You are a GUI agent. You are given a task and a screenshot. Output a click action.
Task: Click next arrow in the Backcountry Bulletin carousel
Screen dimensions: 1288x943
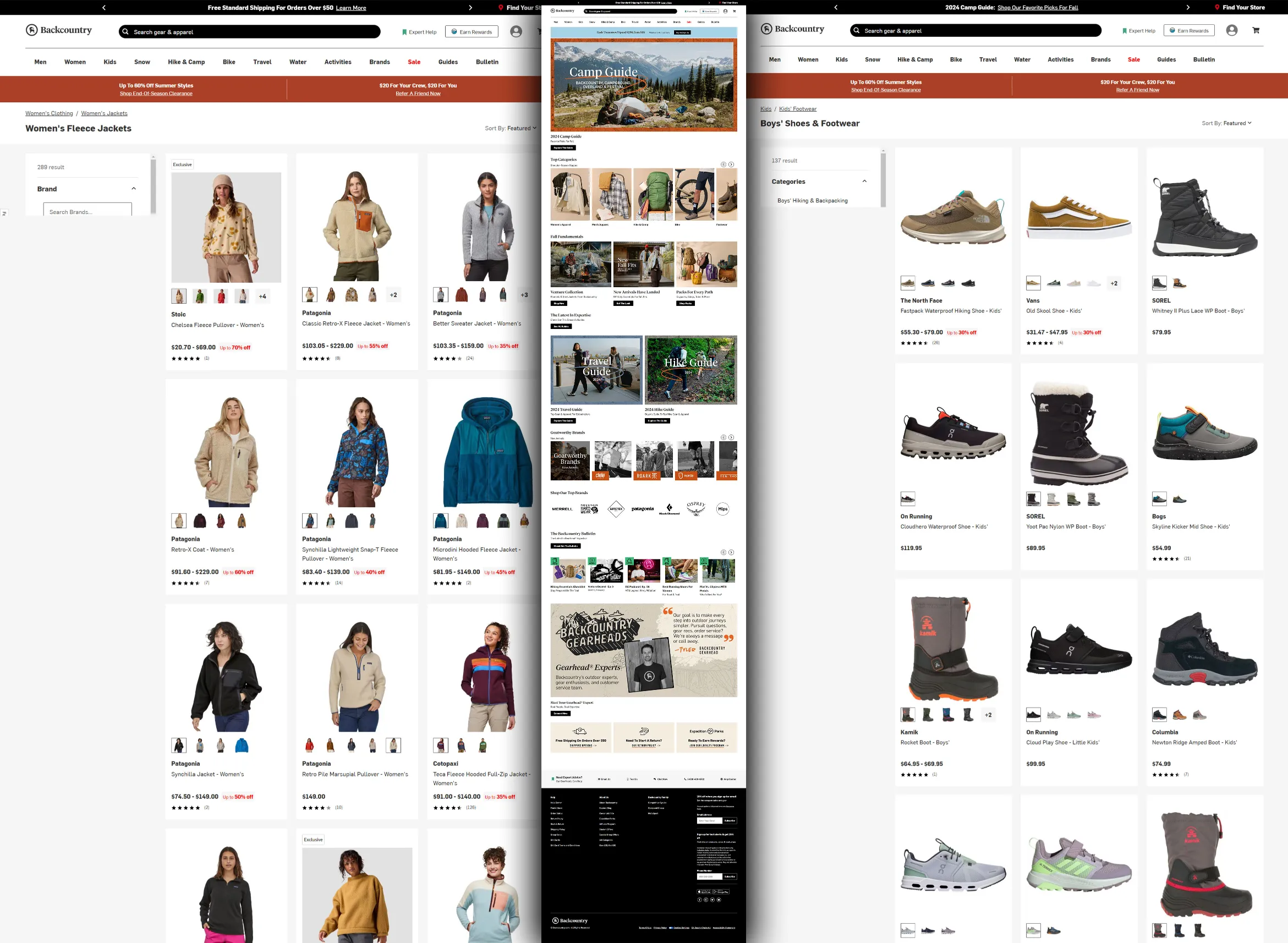coord(731,552)
